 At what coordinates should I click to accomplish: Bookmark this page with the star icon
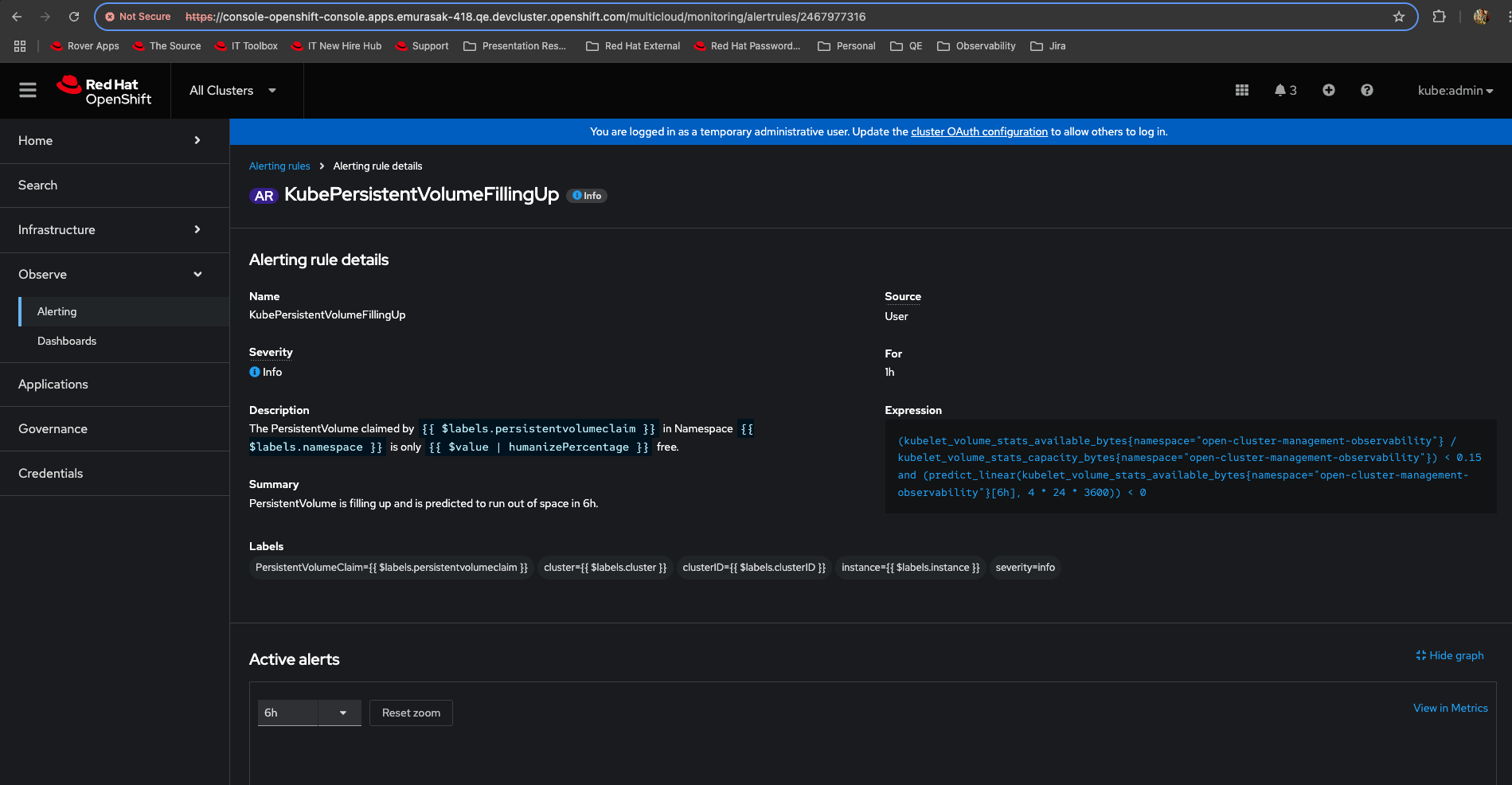coord(1399,17)
